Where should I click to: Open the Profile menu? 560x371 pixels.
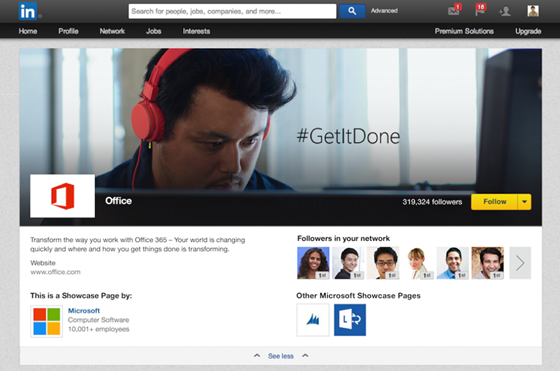pyautogui.click(x=68, y=31)
